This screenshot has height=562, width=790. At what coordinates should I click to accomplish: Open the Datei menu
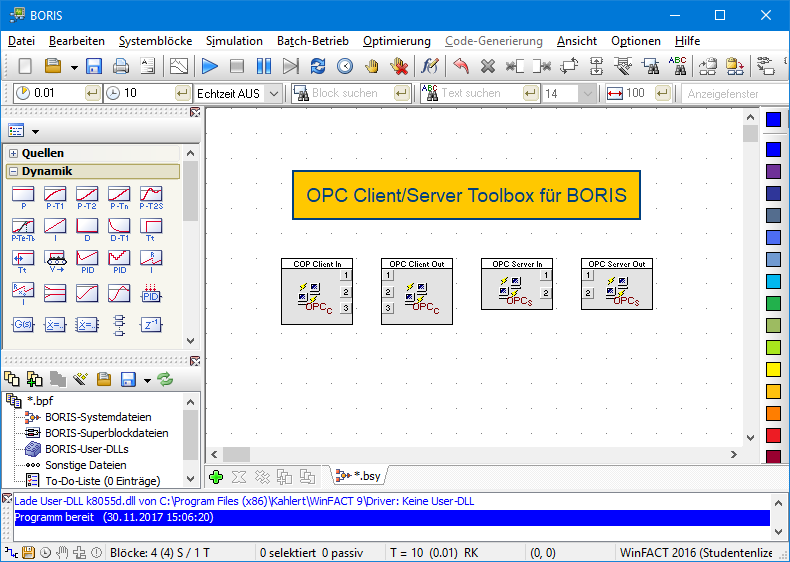click(22, 41)
